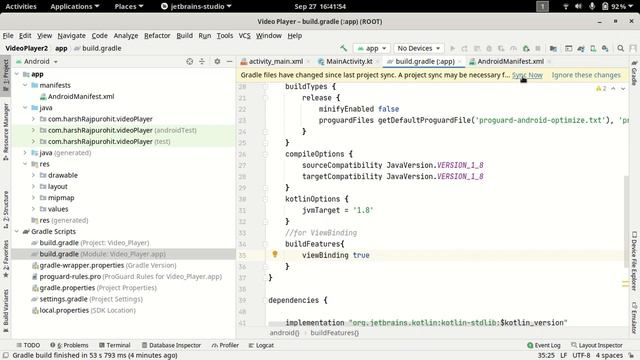Open Project panel settings gear
The width and height of the screenshot is (640, 360).
pyautogui.click(x=217, y=61)
